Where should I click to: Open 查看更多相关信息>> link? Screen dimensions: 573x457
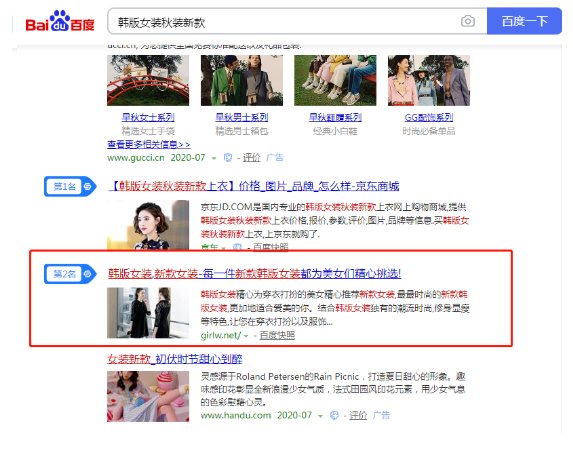point(149,144)
